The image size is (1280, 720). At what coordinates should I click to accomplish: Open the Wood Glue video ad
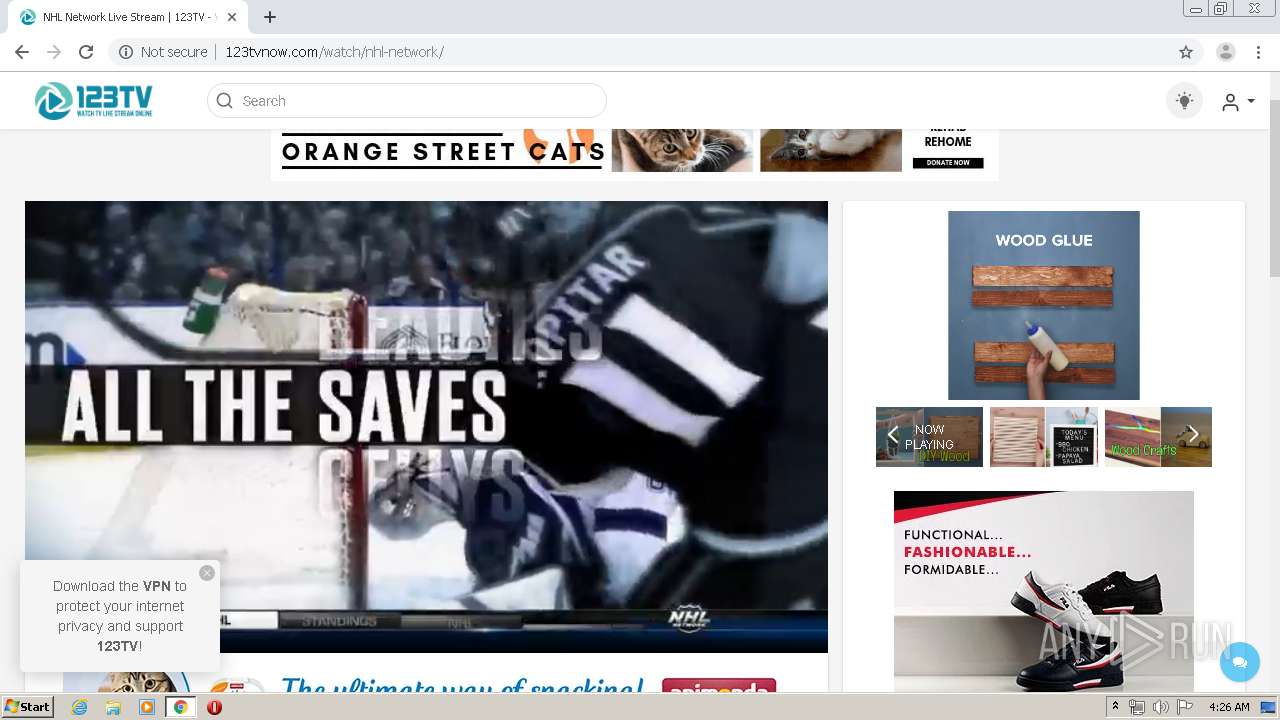tap(1044, 305)
